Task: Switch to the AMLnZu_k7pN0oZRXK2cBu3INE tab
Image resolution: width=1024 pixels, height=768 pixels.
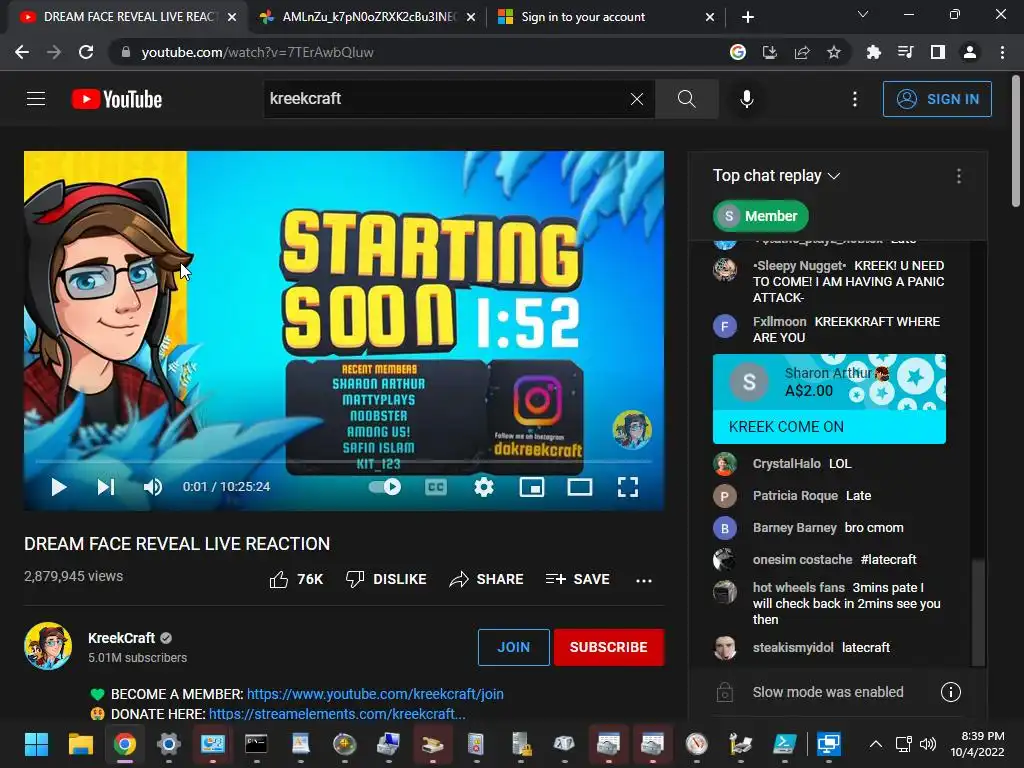Action: [x=368, y=17]
